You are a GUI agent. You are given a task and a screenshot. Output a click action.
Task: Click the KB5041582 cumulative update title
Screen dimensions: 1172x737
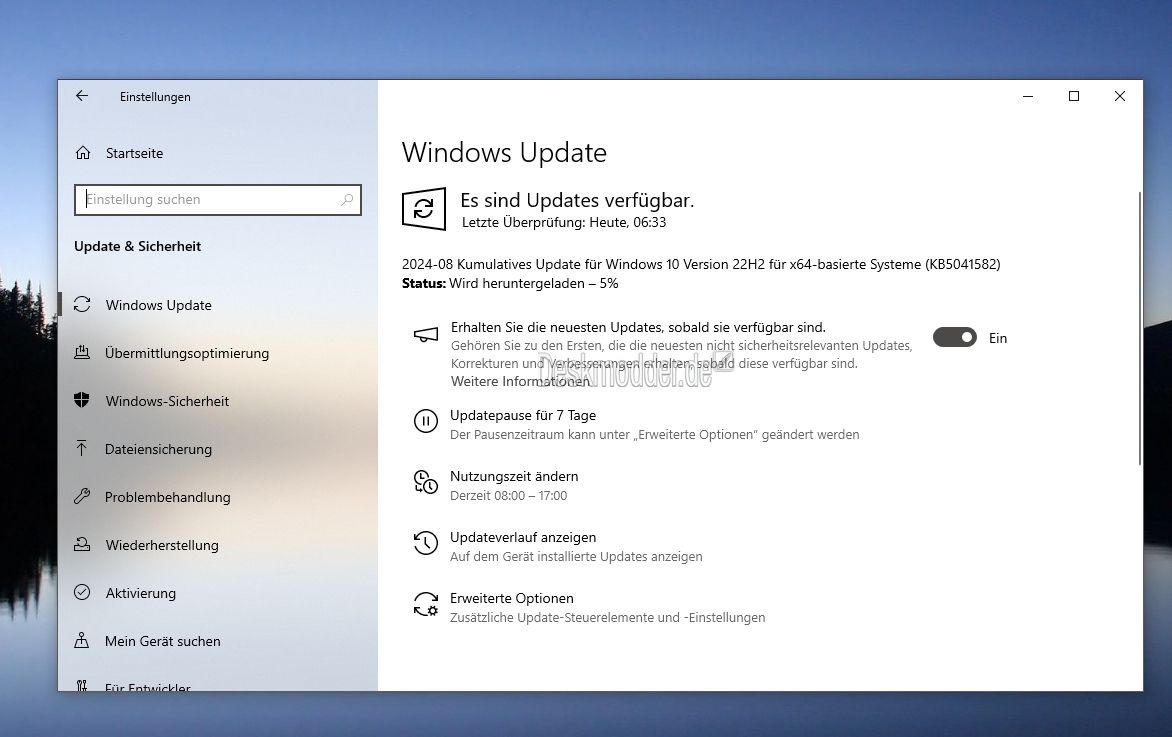tap(701, 264)
